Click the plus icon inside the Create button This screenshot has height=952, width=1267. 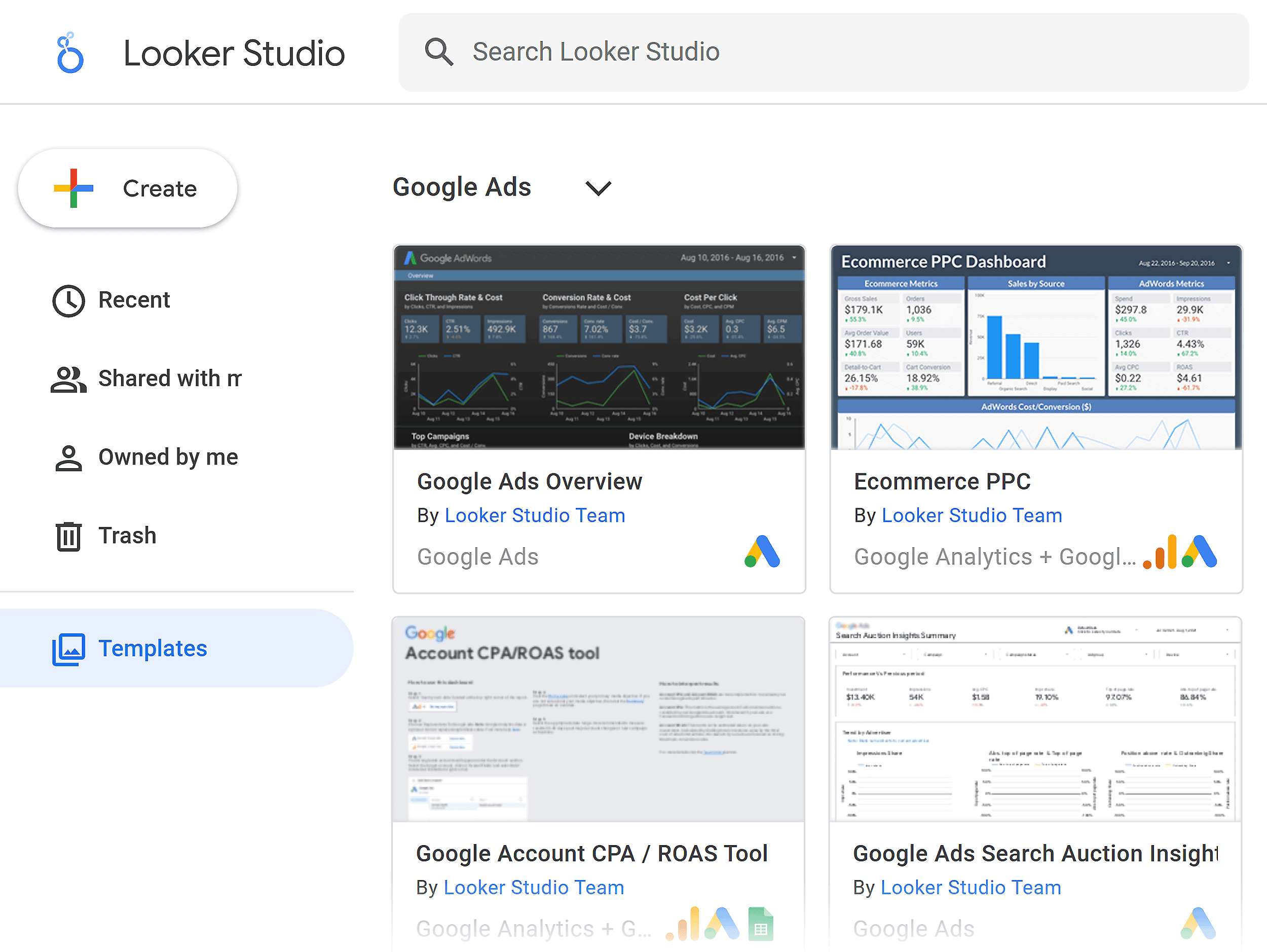[73, 188]
